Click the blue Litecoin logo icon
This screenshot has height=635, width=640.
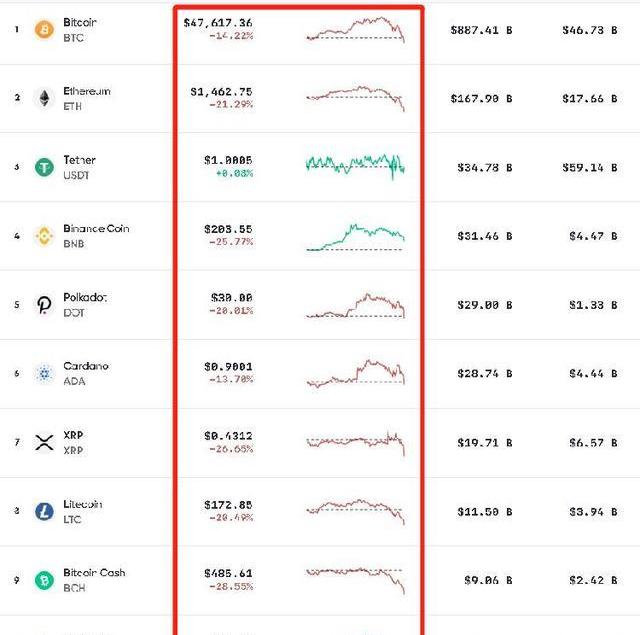point(44,511)
